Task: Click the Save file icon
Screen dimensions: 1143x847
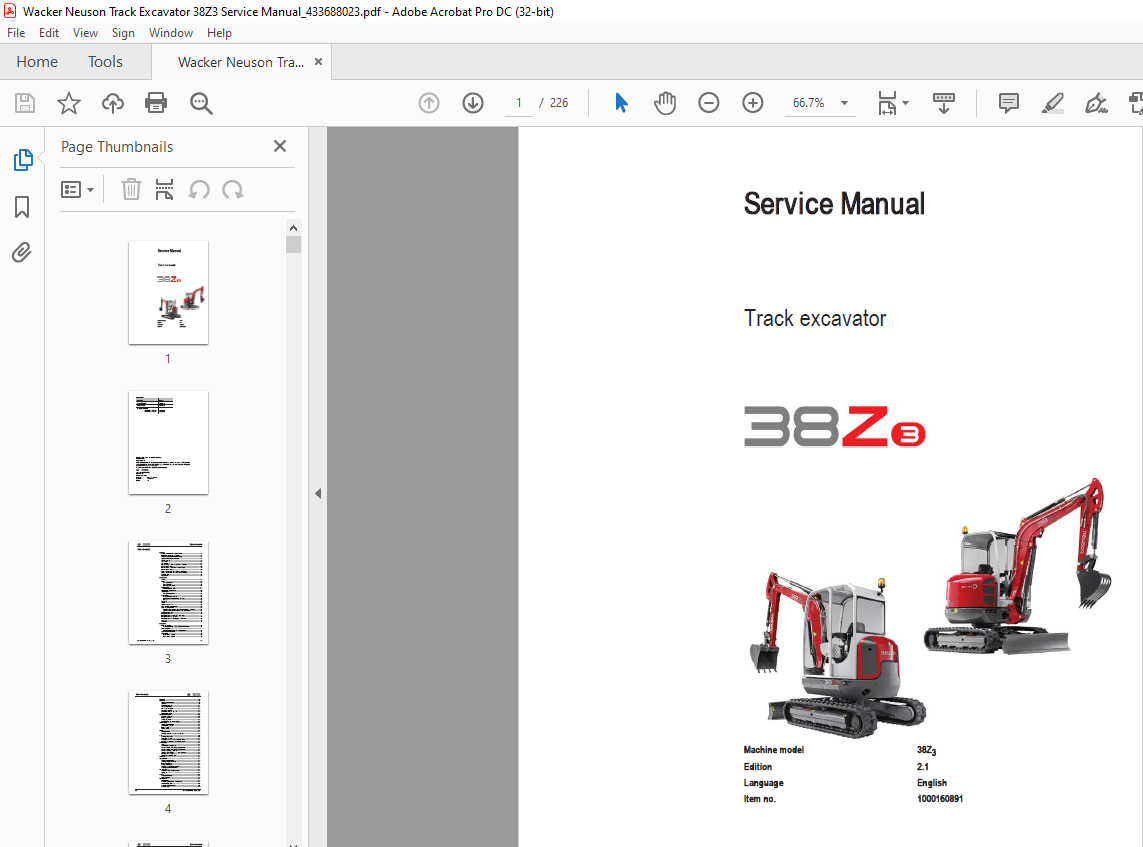Action: (25, 103)
